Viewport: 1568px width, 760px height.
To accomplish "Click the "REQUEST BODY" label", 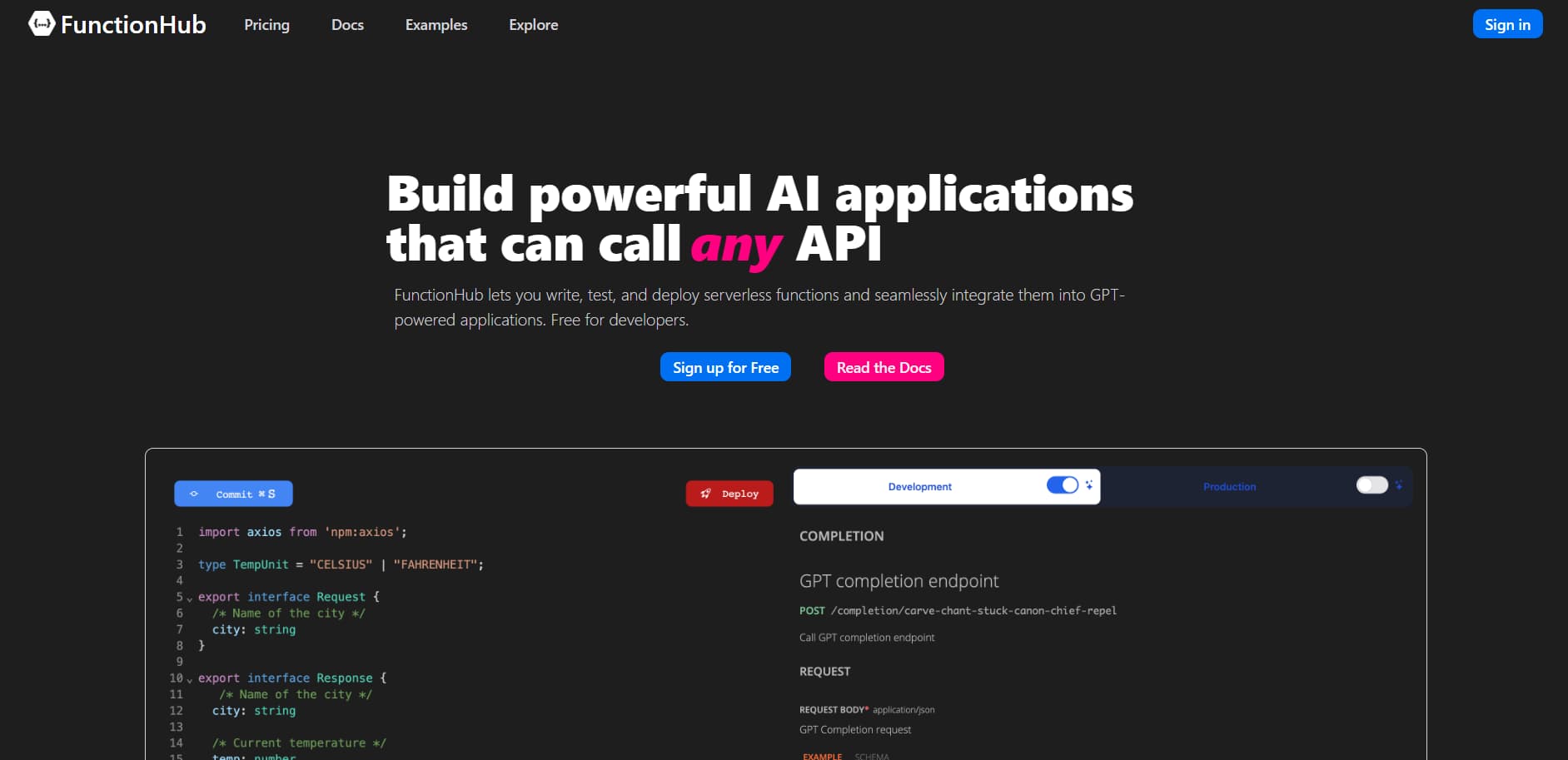I will click(x=834, y=710).
